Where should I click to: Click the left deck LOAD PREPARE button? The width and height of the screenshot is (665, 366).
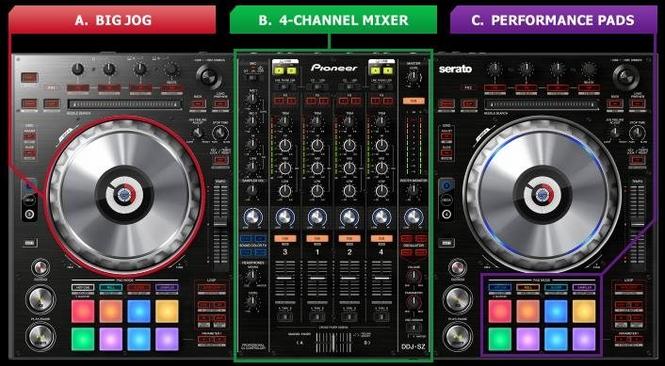click(x=221, y=103)
